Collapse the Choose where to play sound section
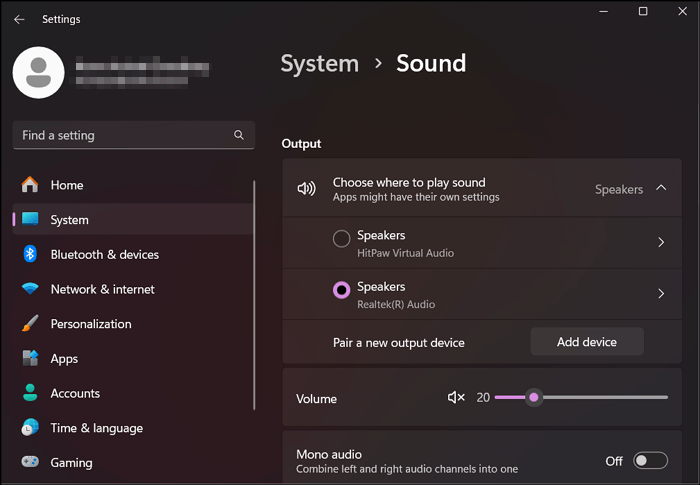700x485 pixels. click(661, 188)
